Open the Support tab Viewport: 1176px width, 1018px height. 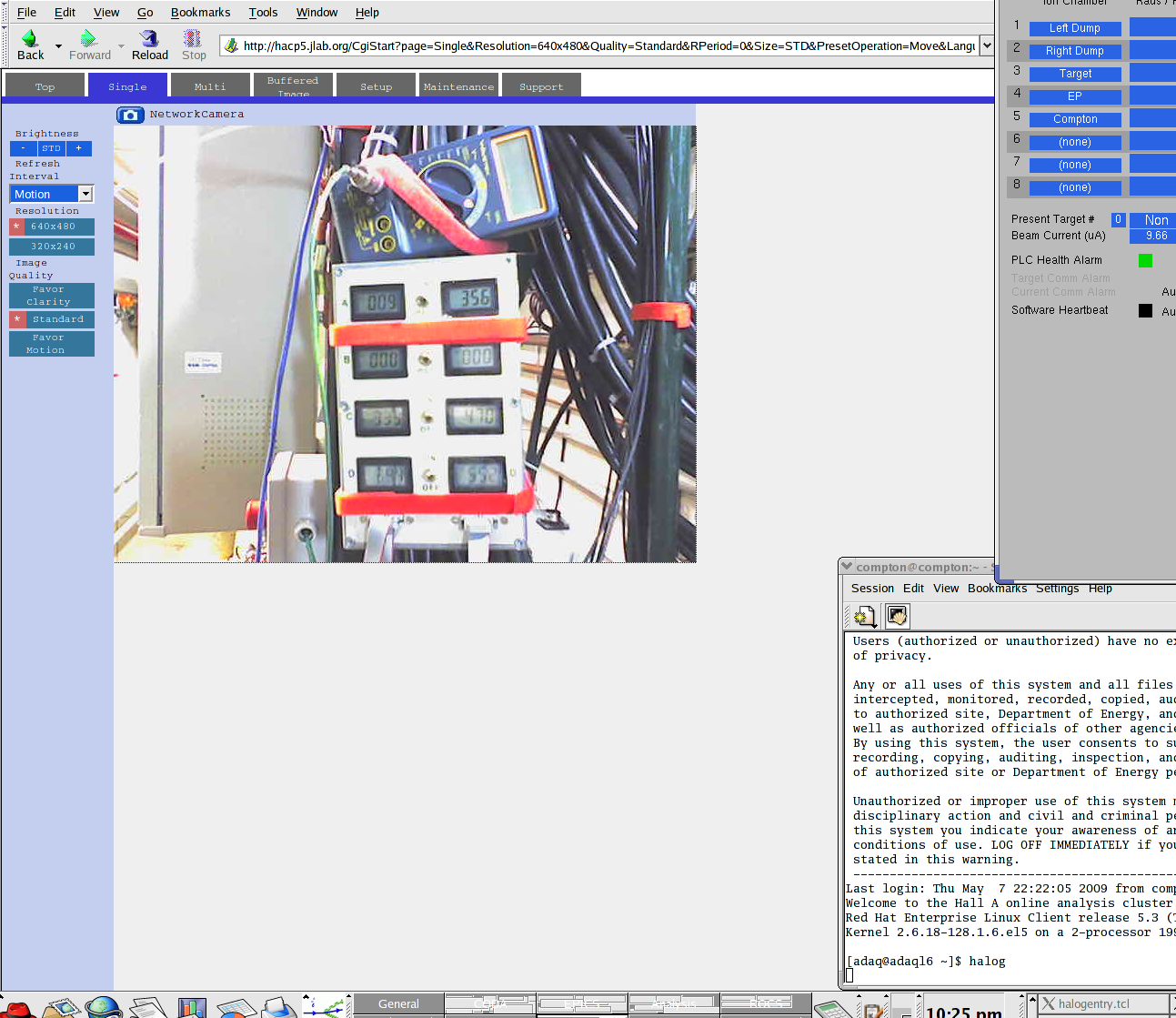click(x=541, y=86)
